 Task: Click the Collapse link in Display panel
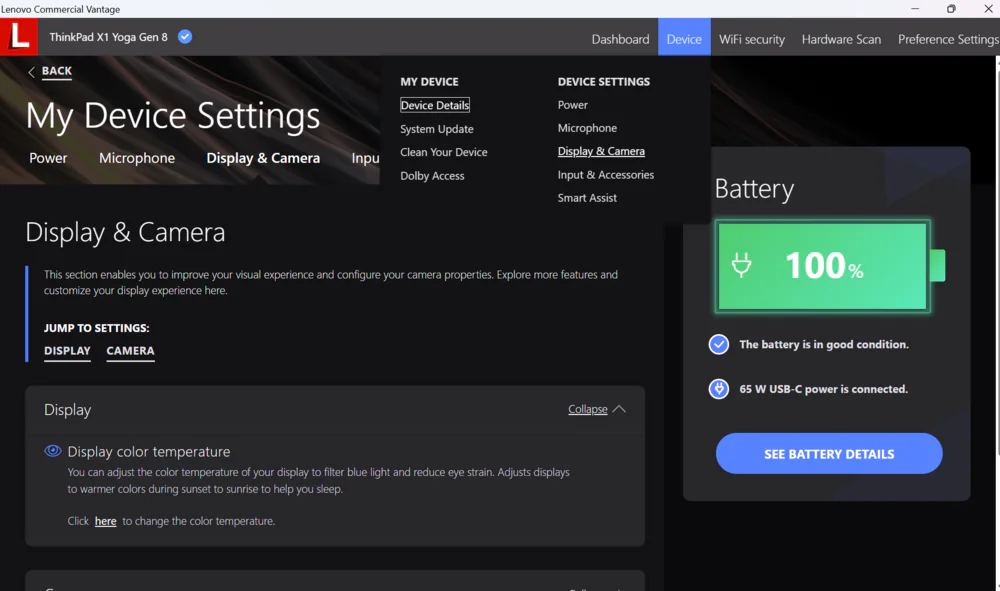pos(587,409)
